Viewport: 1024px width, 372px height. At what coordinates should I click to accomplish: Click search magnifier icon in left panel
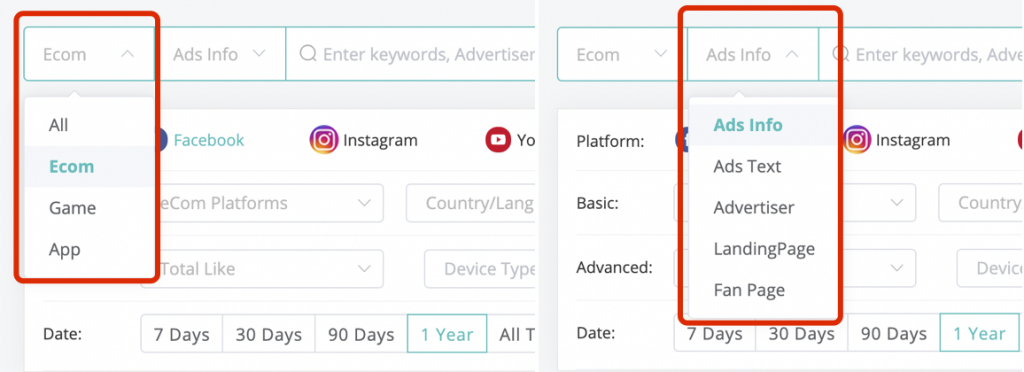click(308, 54)
